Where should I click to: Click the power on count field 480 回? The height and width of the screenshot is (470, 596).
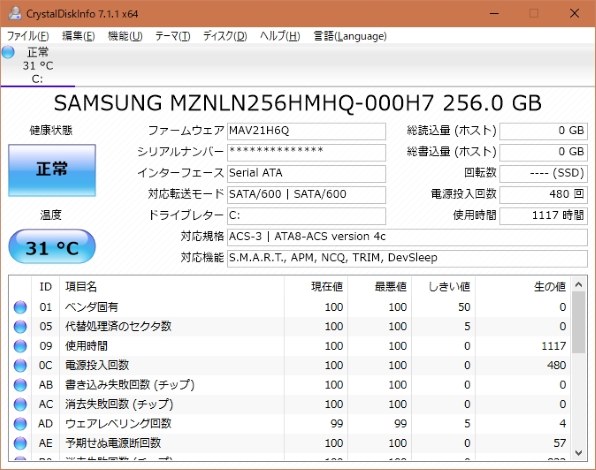pos(543,195)
